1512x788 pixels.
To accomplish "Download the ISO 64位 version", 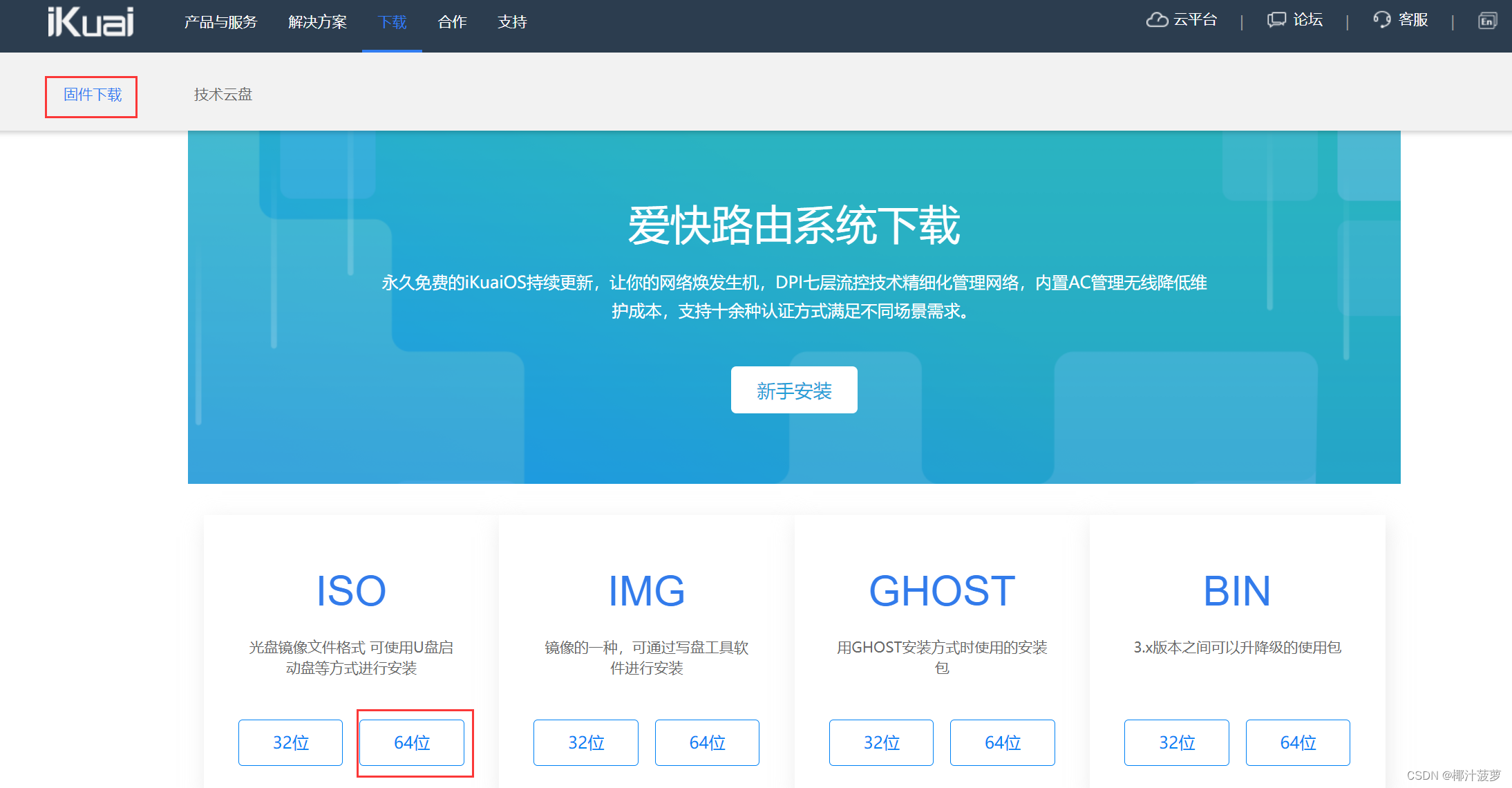I will pyautogui.click(x=412, y=742).
